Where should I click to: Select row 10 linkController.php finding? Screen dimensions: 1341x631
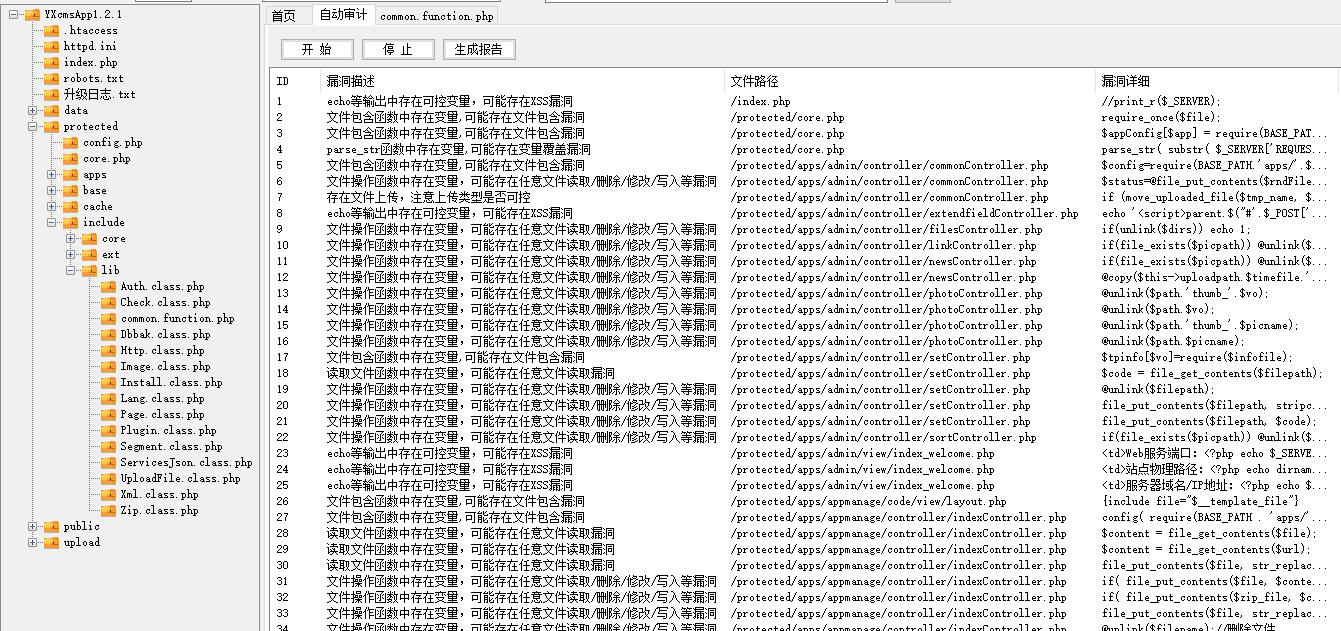coord(805,245)
